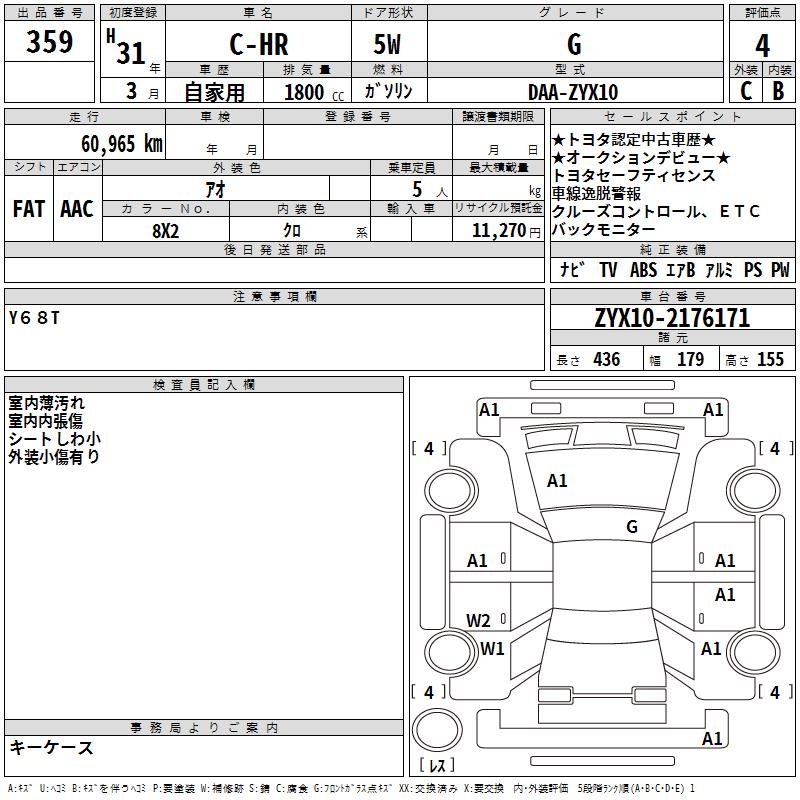Click the line "★トヨタ認定中古車歴★"
Image resolution: width=800 pixels, height=800 pixels.
634,139
